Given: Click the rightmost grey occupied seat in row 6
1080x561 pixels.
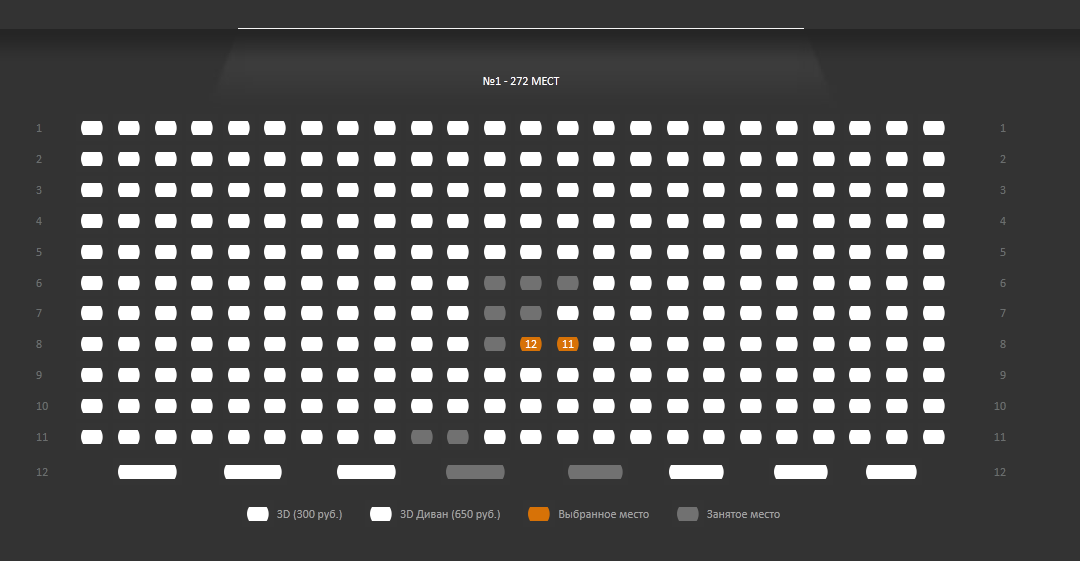Looking at the screenshot, I should click(x=568, y=283).
